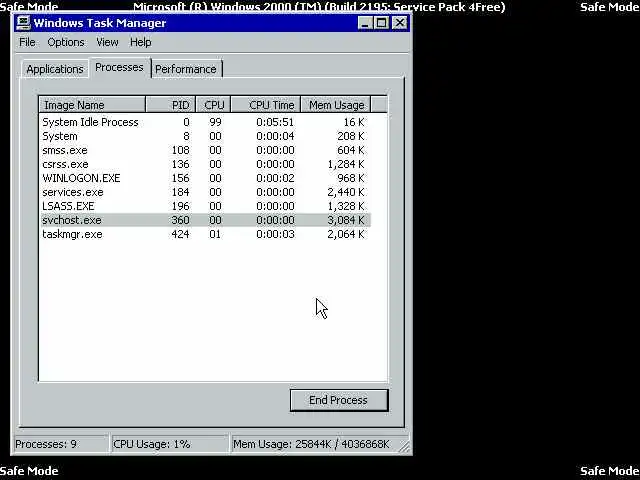The image size is (640, 480).
Task: Select the WINLOGON.EXE process
Action: click(81, 178)
